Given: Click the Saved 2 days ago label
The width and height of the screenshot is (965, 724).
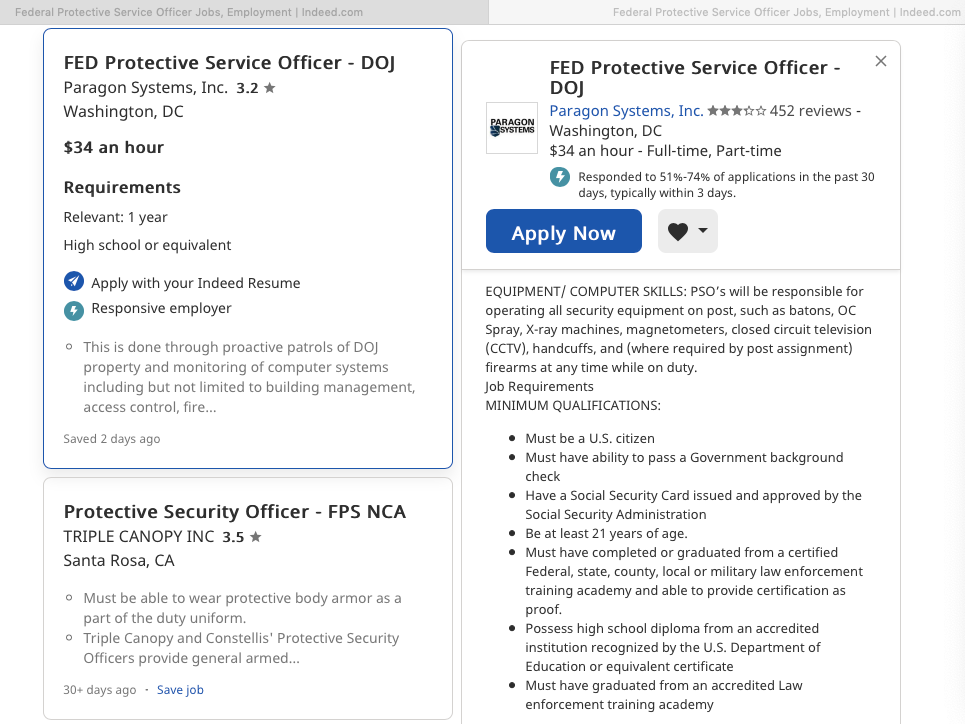Looking at the screenshot, I should (111, 439).
